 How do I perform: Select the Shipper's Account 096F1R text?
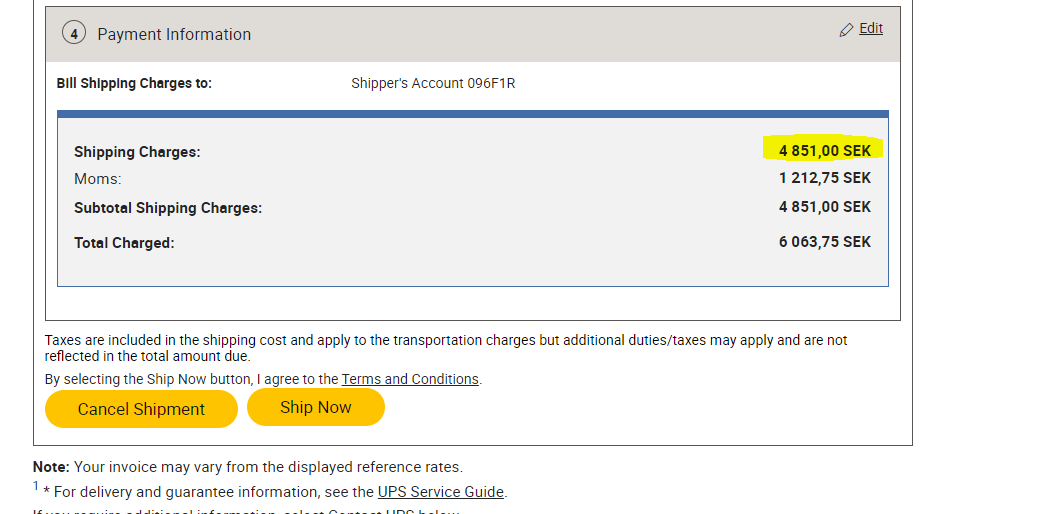point(433,83)
